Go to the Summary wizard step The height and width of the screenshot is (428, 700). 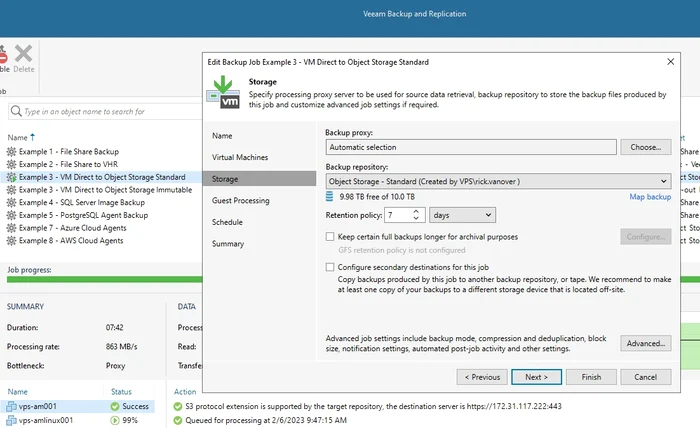click(228, 244)
